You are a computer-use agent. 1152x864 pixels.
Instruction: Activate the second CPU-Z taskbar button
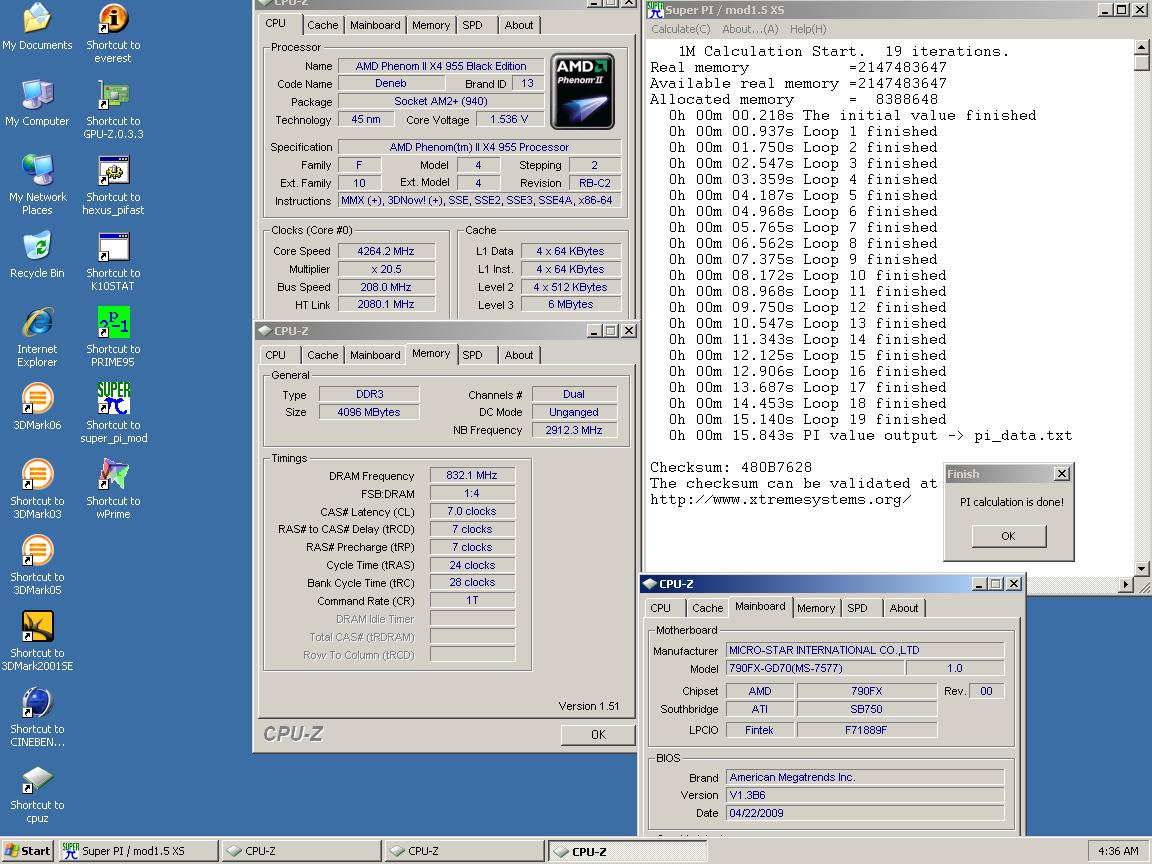pos(465,851)
